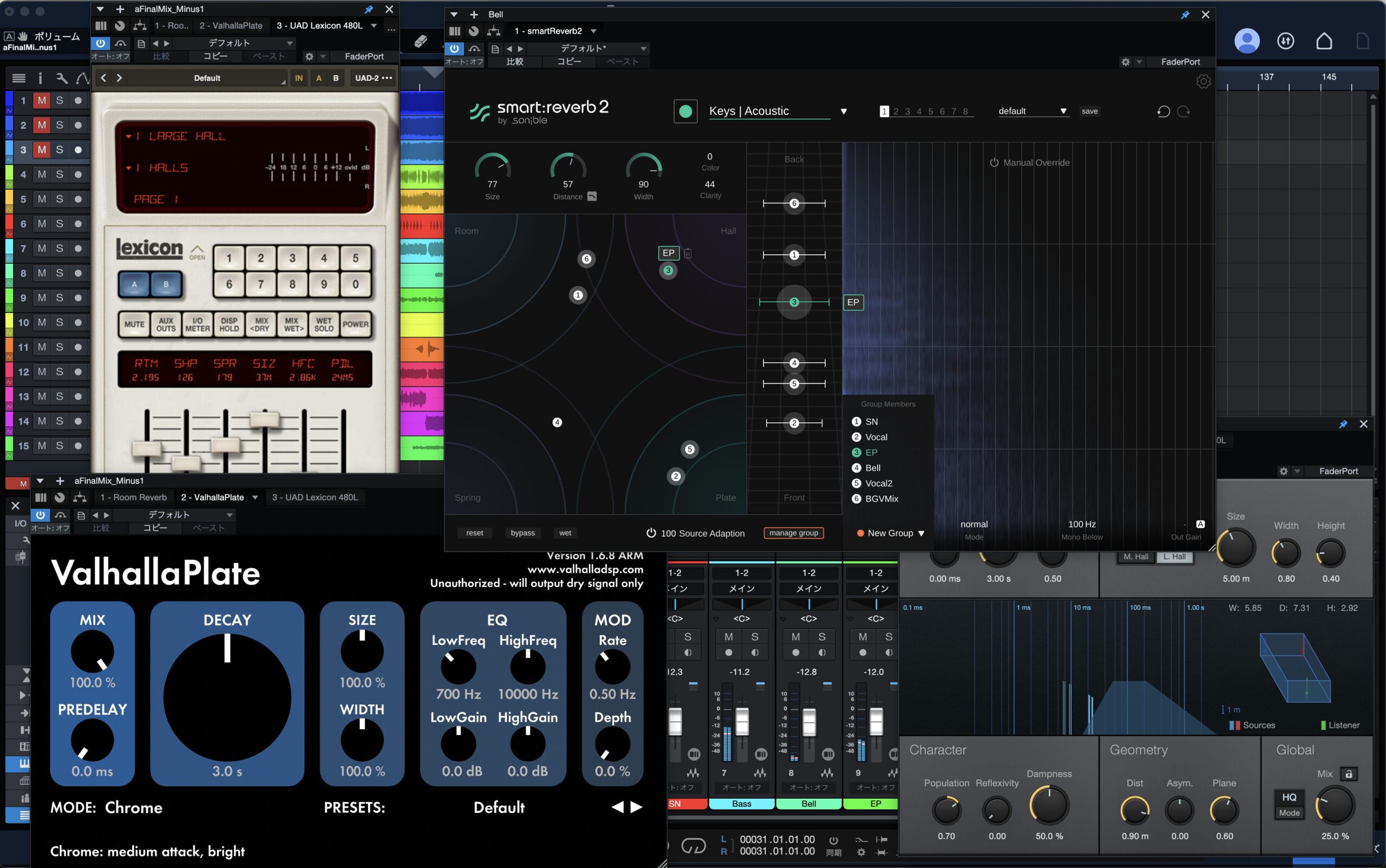Open New Group dropdown

click(921, 533)
